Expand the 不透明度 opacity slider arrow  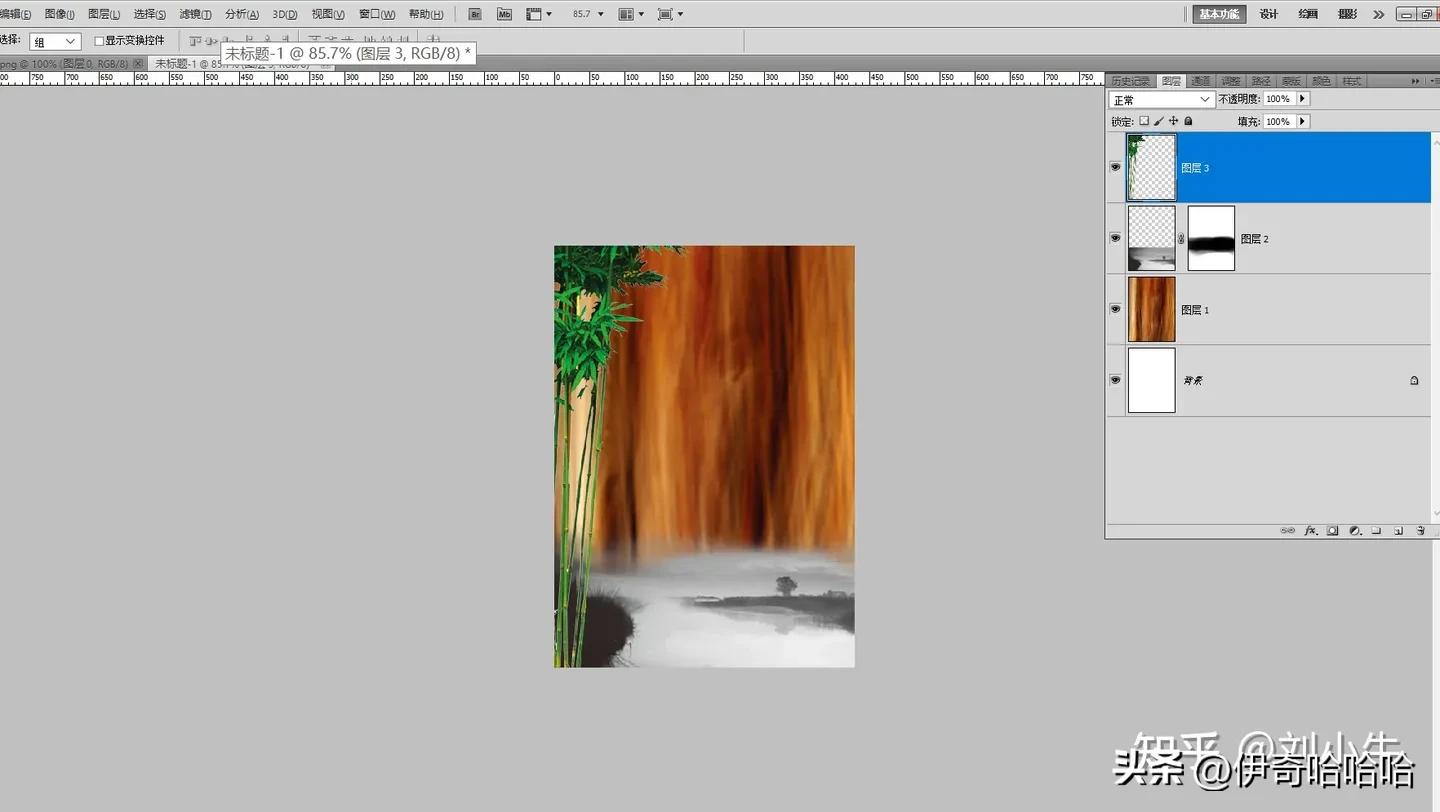pos(1303,99)
